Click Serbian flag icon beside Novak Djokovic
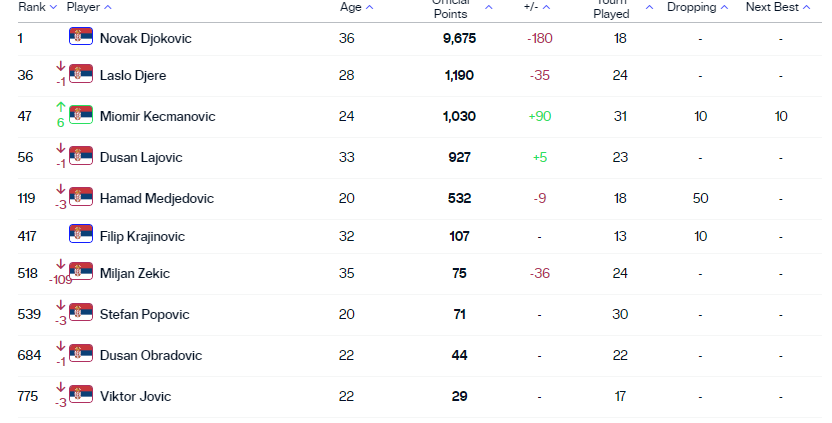The image size is (832, 423). point(80,38)
